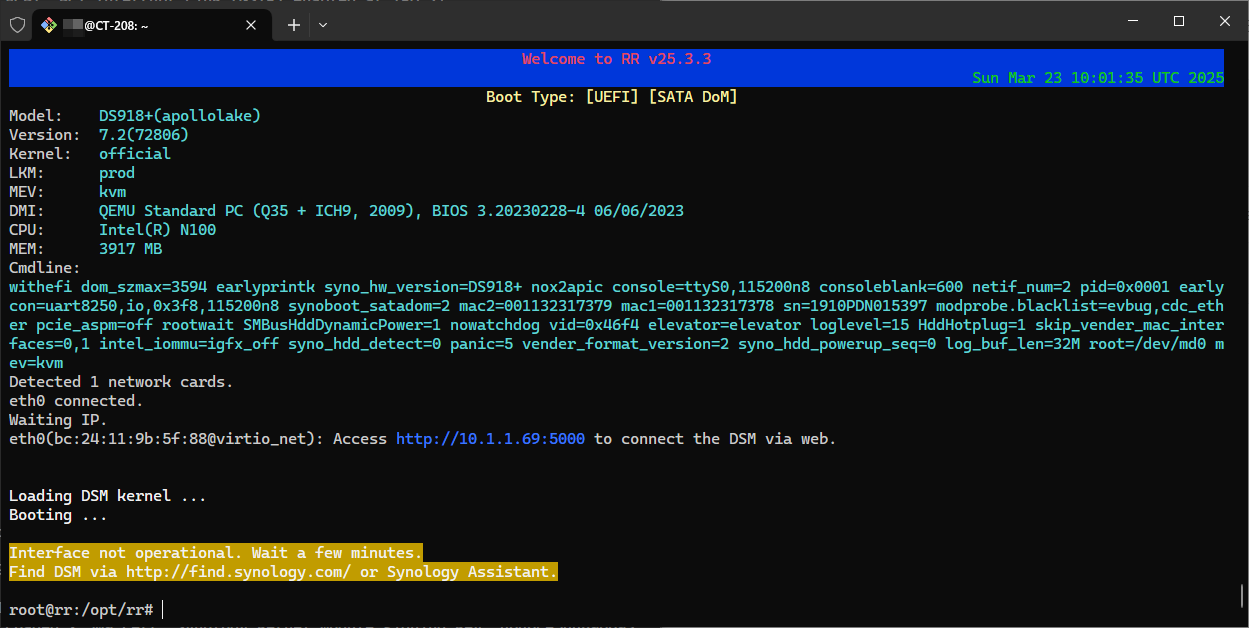Close the CT-208 terminal tab
This screenshot has width=1249, height=628.
click(252, 26)
